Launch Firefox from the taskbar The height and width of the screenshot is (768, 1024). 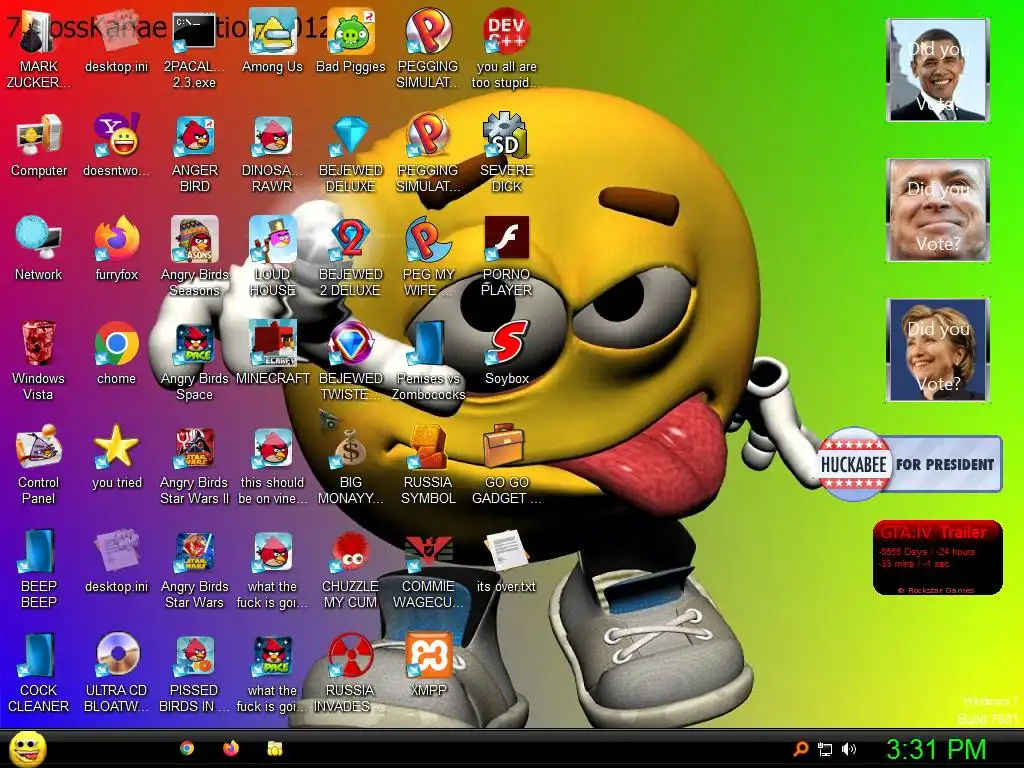(x=231, y=748)
